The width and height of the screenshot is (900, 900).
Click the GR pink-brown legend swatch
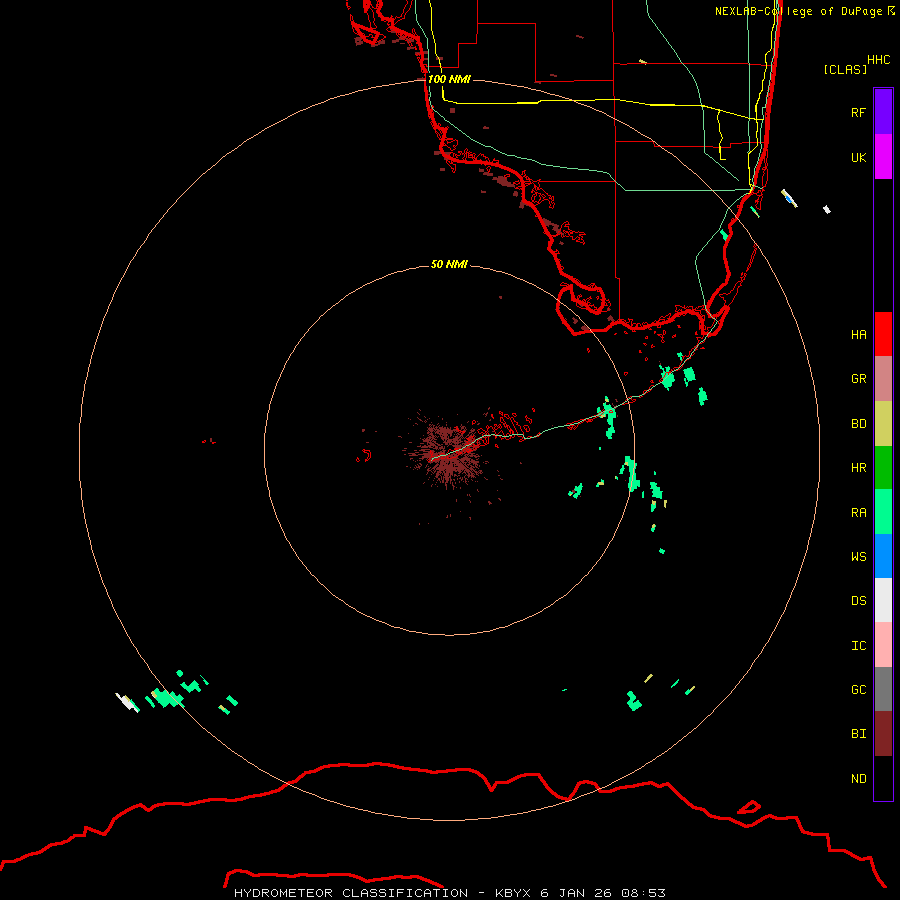tap(883, 379)
